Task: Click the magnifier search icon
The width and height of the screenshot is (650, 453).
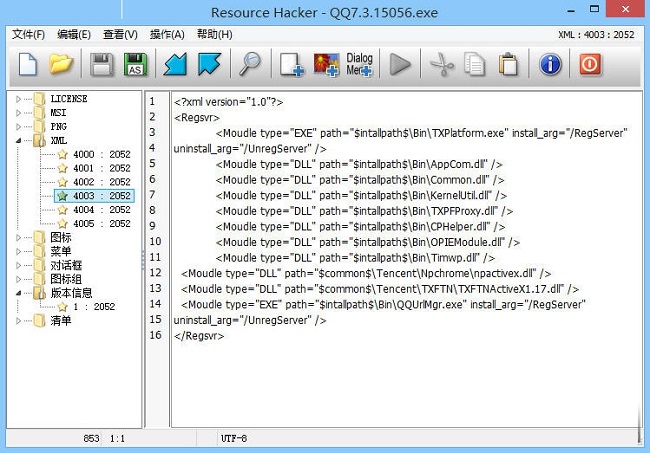Action: click(248, 65)
